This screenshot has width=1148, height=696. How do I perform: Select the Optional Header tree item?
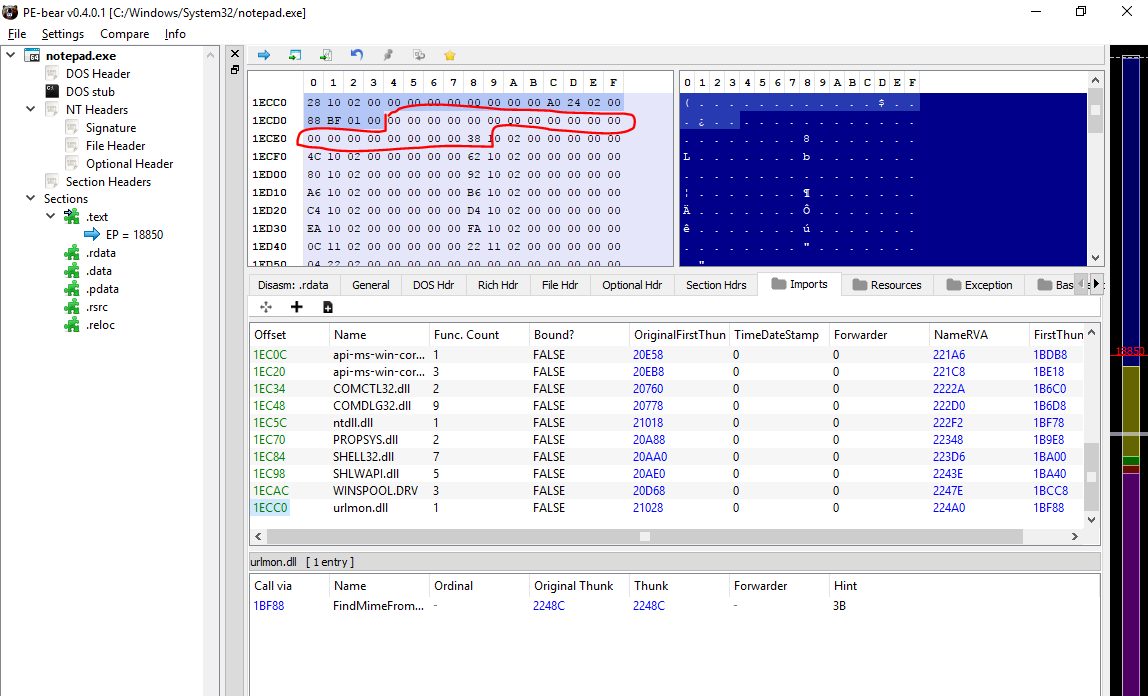[129, 164]
